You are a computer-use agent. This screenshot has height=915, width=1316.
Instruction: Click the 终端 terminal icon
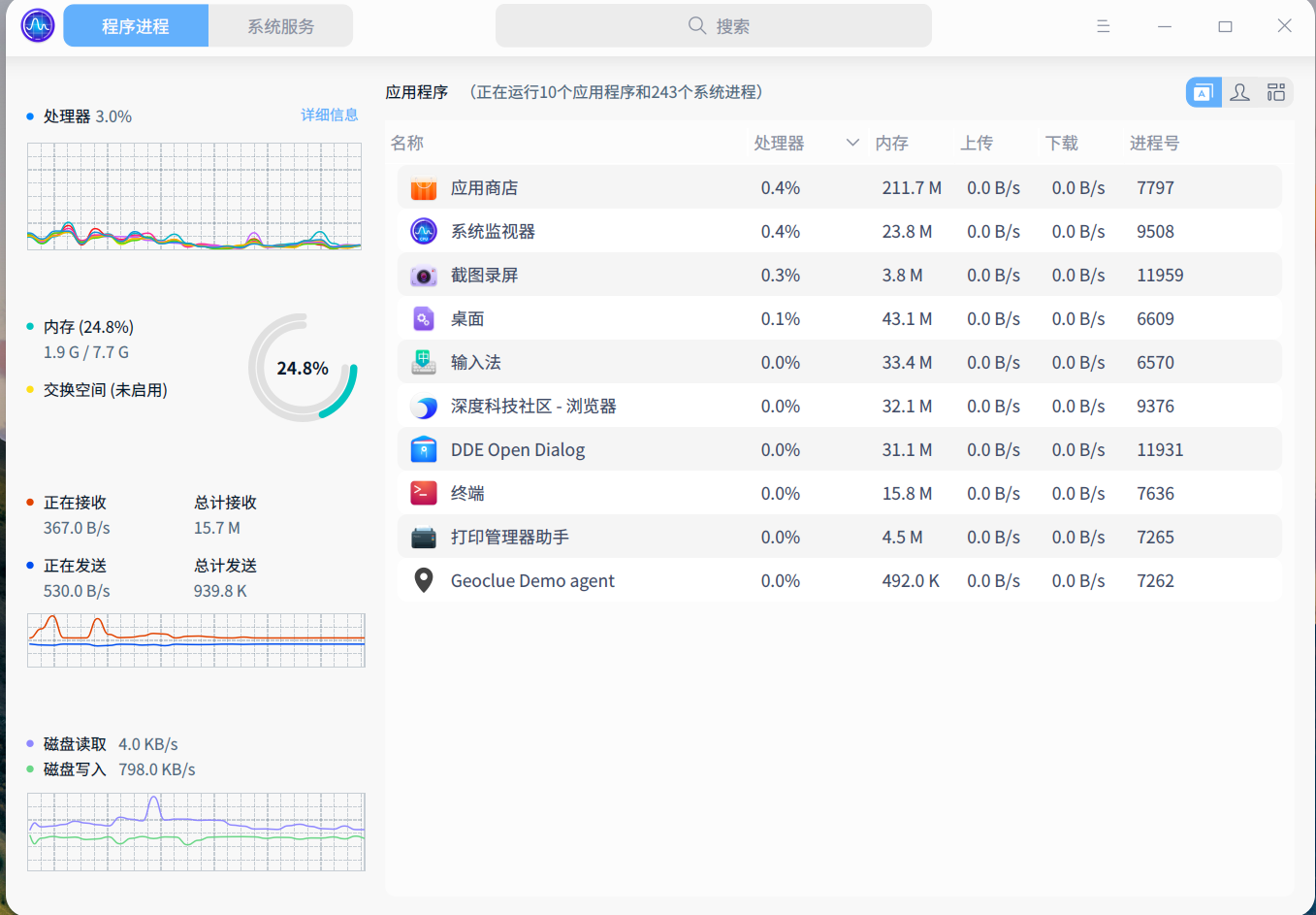coord(424,493)
